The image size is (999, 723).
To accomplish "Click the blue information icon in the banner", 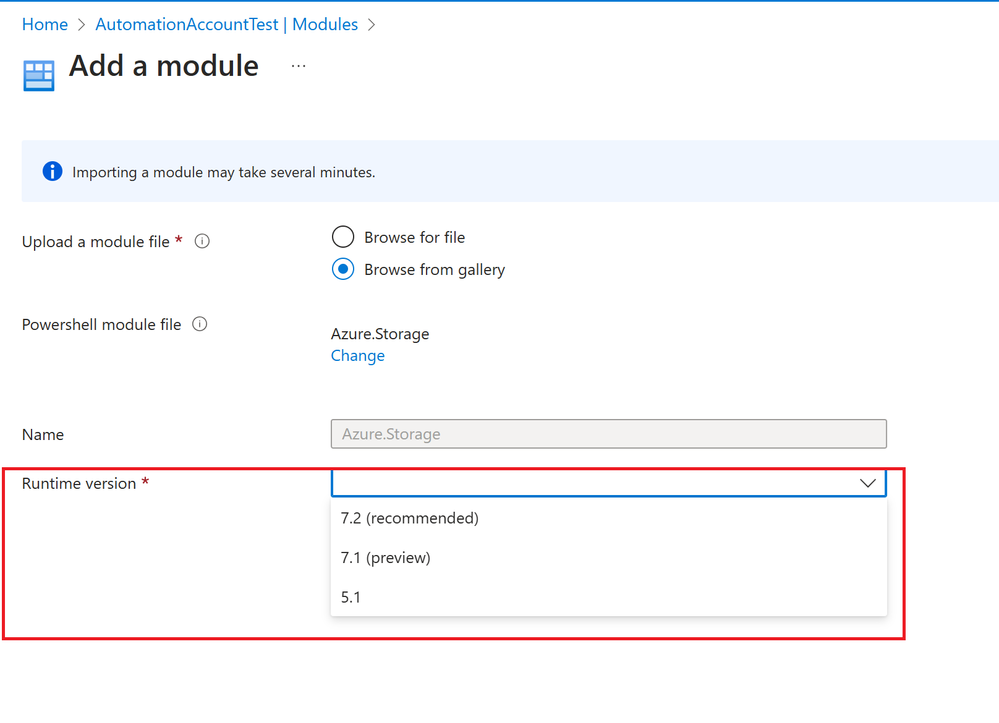I will [52, 171].
